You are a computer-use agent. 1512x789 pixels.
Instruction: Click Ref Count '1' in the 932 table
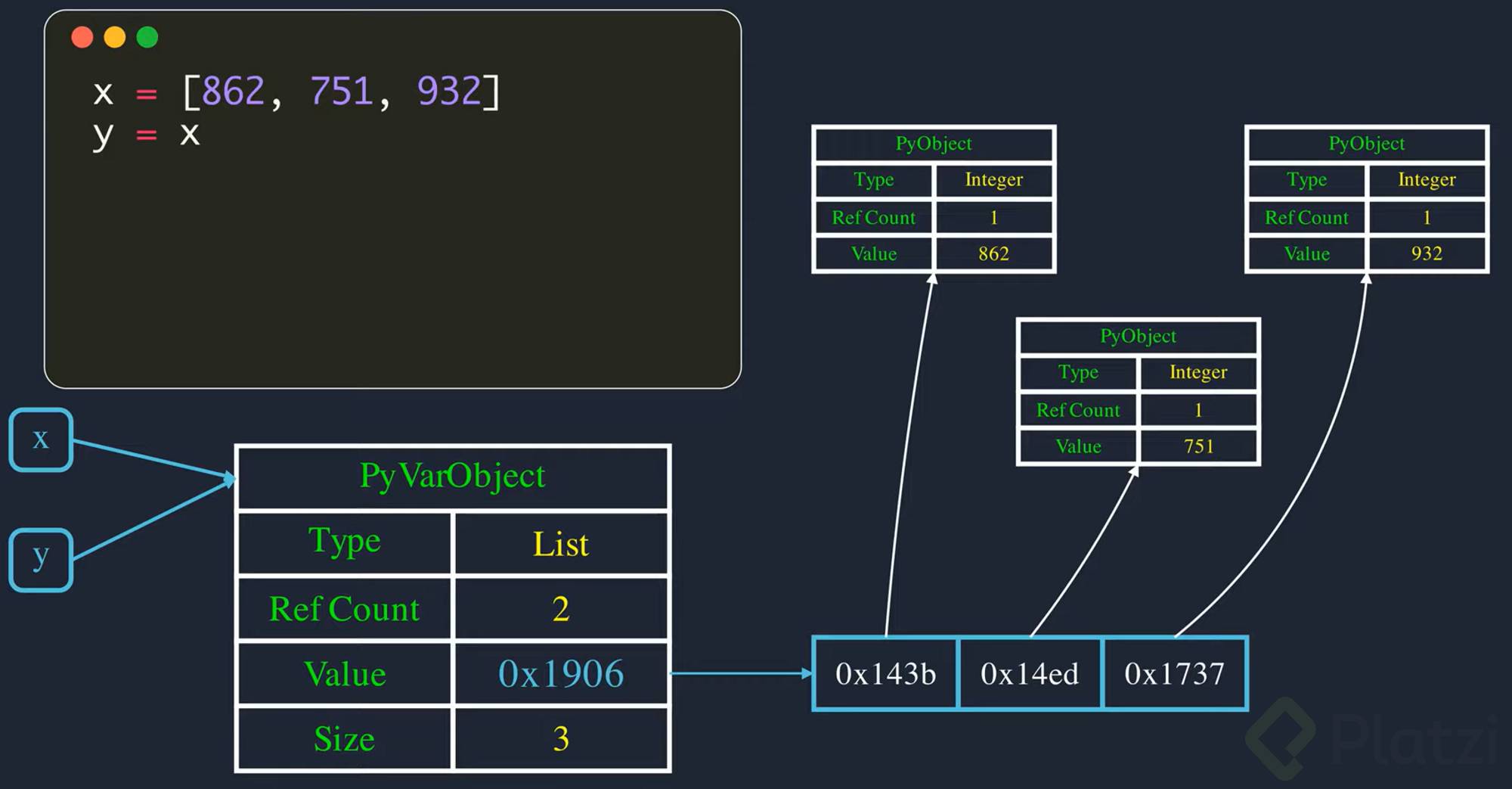[x=1427, y=218]
